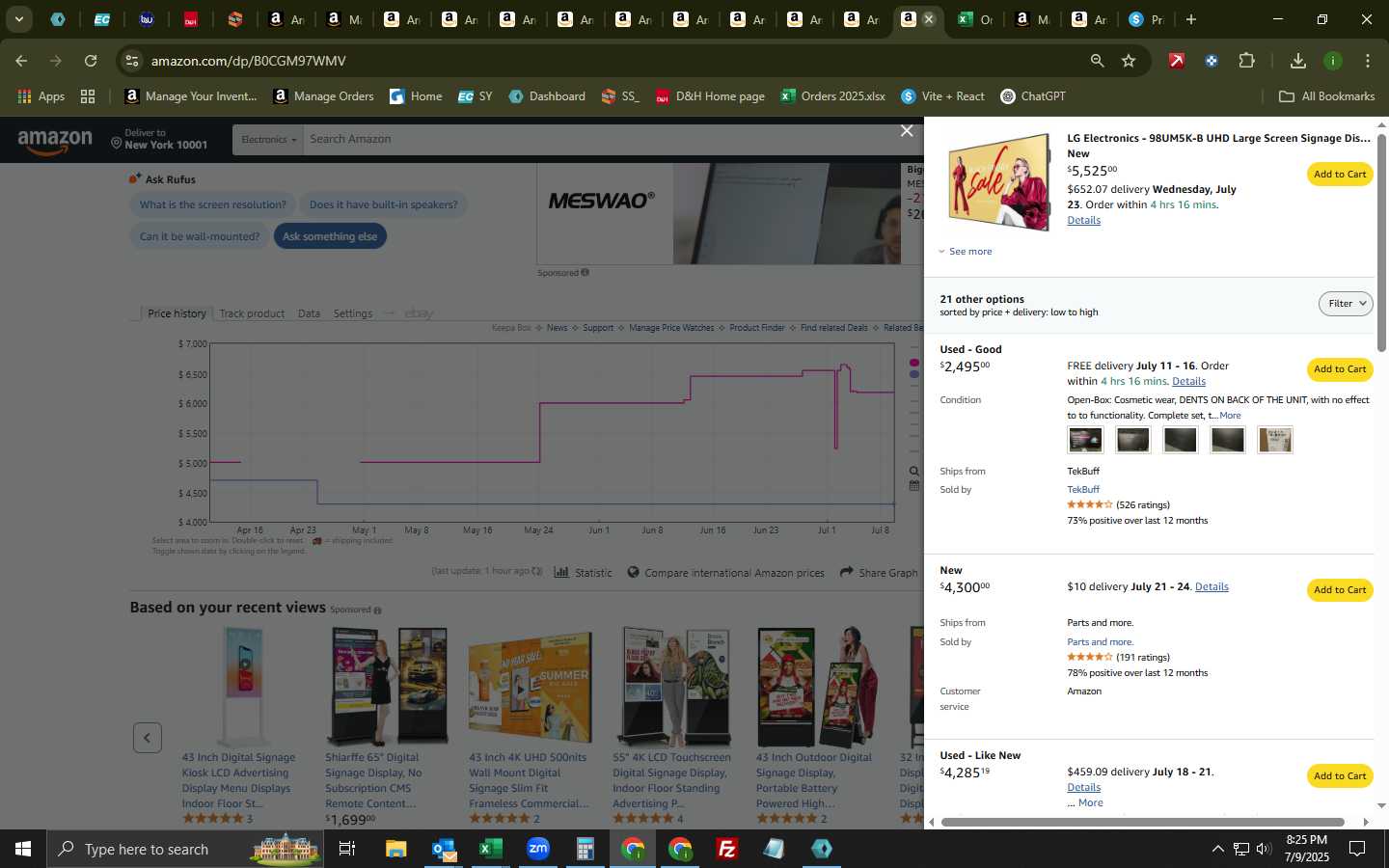Click Ask something else button
Image resolution: width=1389 pixels, height=868 pixels.
[330, 236]
